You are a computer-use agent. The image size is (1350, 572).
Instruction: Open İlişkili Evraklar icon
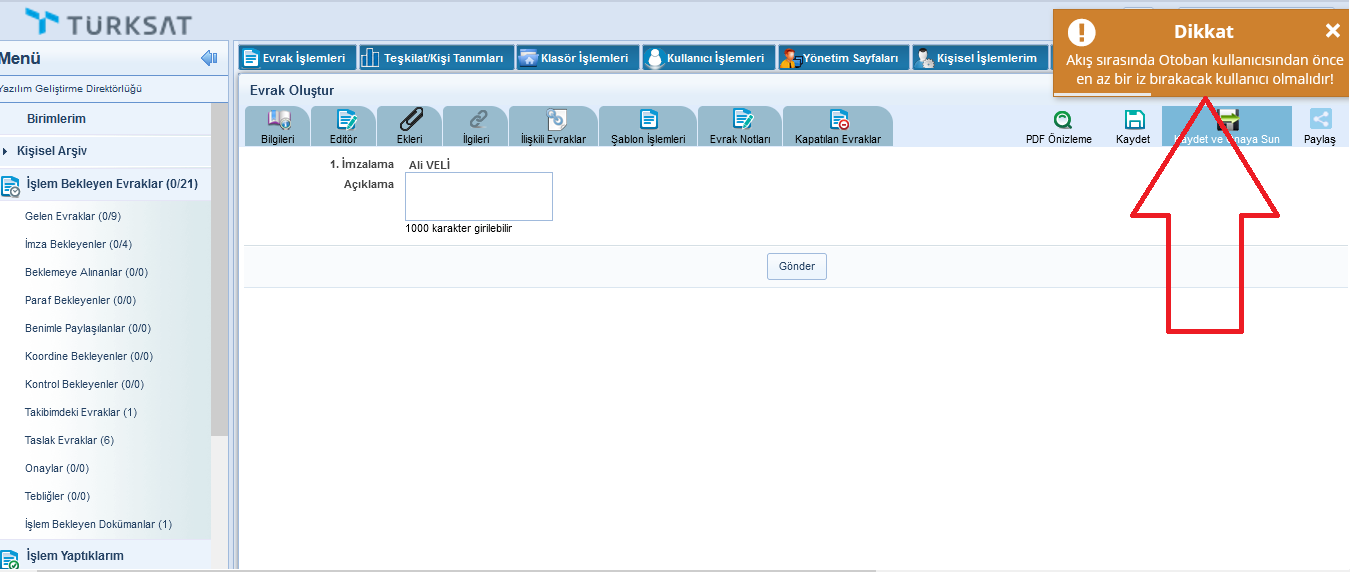(553, 121)
